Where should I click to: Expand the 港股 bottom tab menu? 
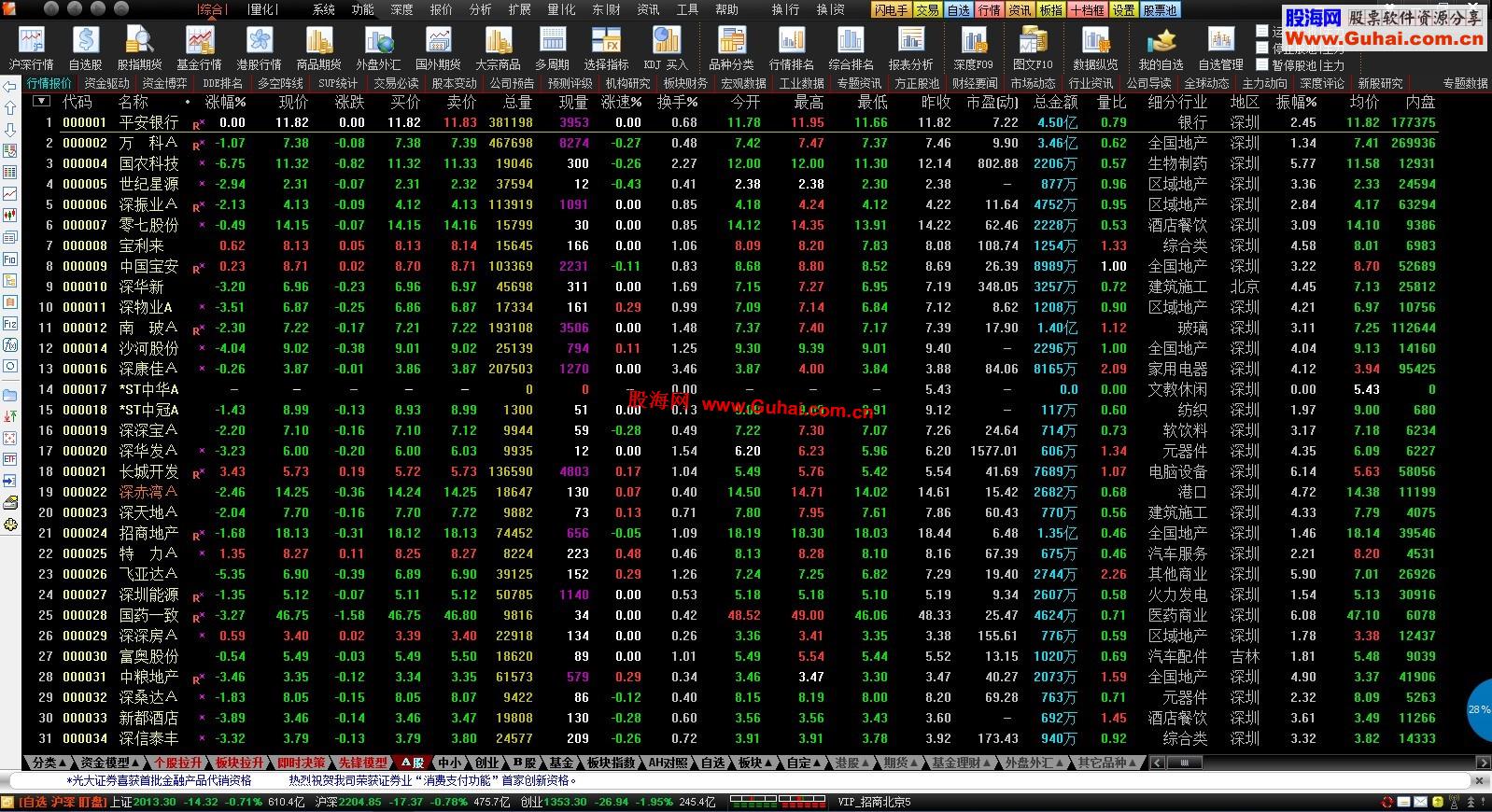852,763
